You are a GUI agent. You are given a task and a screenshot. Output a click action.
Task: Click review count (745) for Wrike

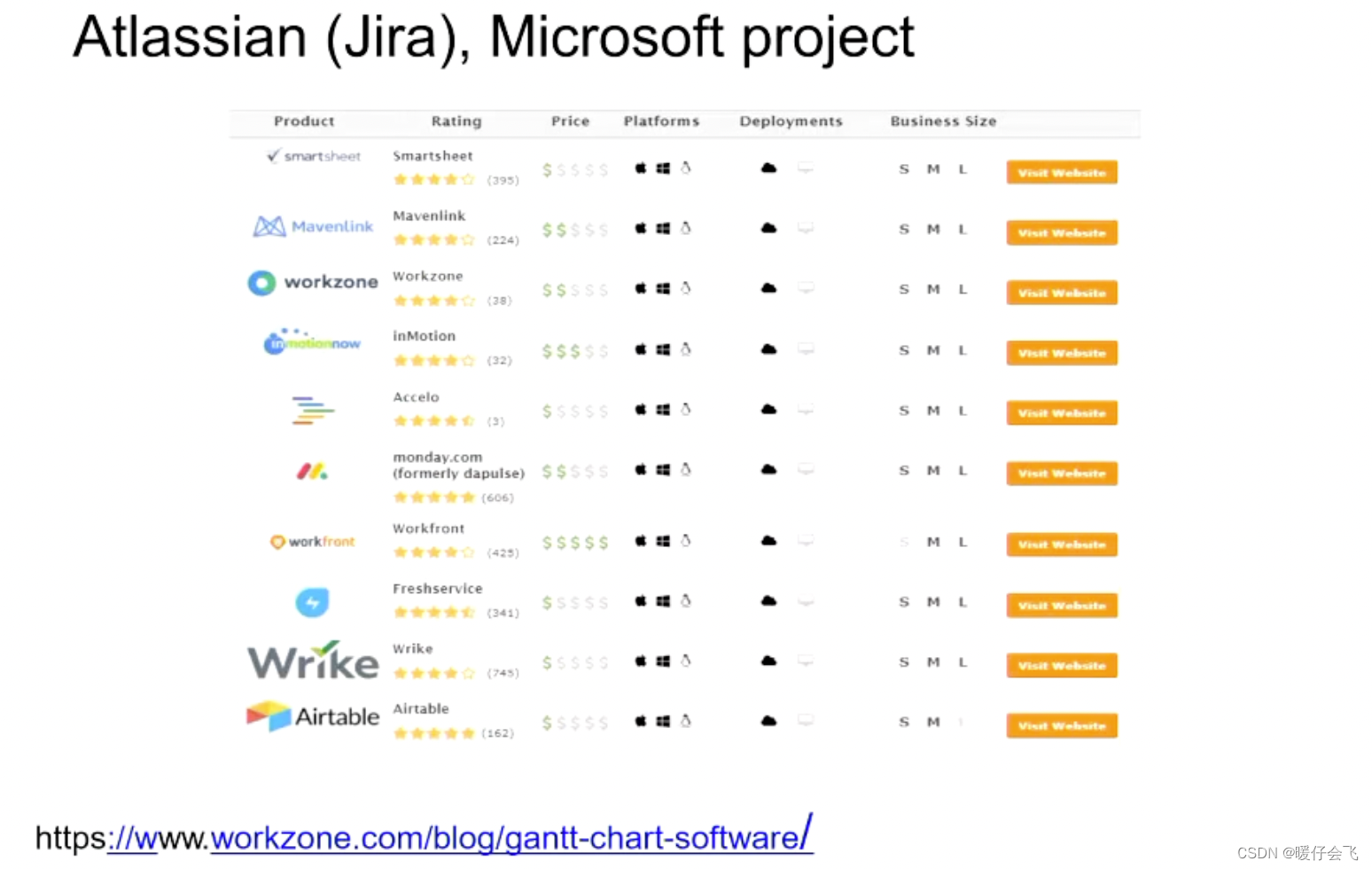tap(503, 673)
